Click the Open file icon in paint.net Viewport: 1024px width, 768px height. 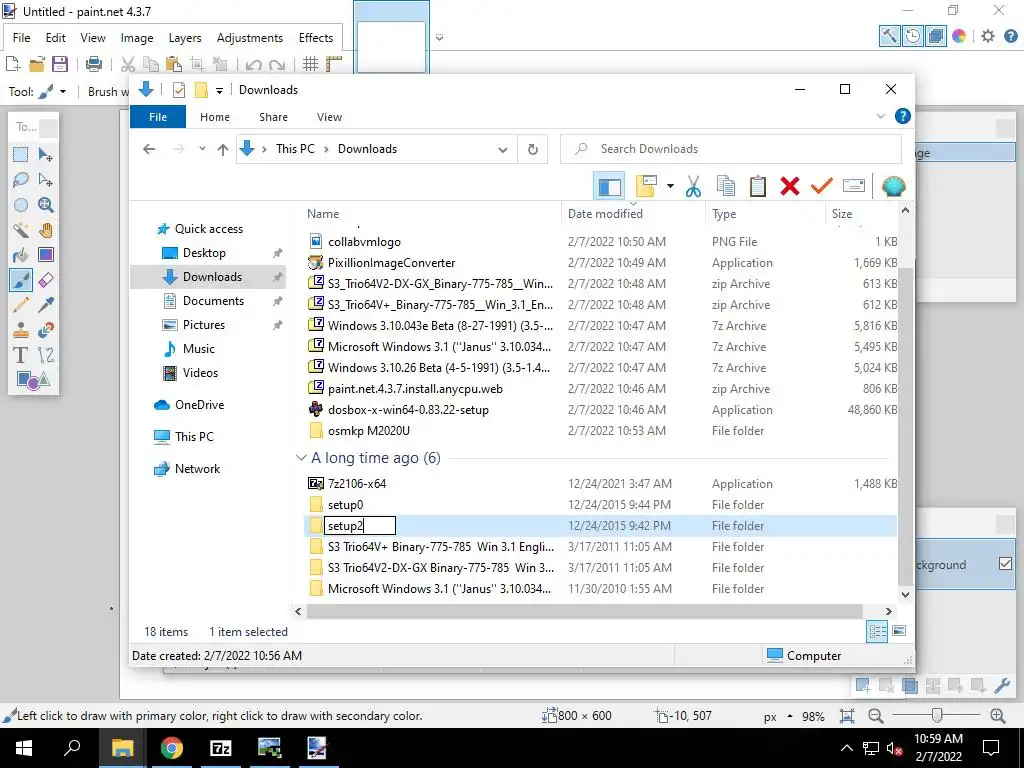[x=37, y=64]
